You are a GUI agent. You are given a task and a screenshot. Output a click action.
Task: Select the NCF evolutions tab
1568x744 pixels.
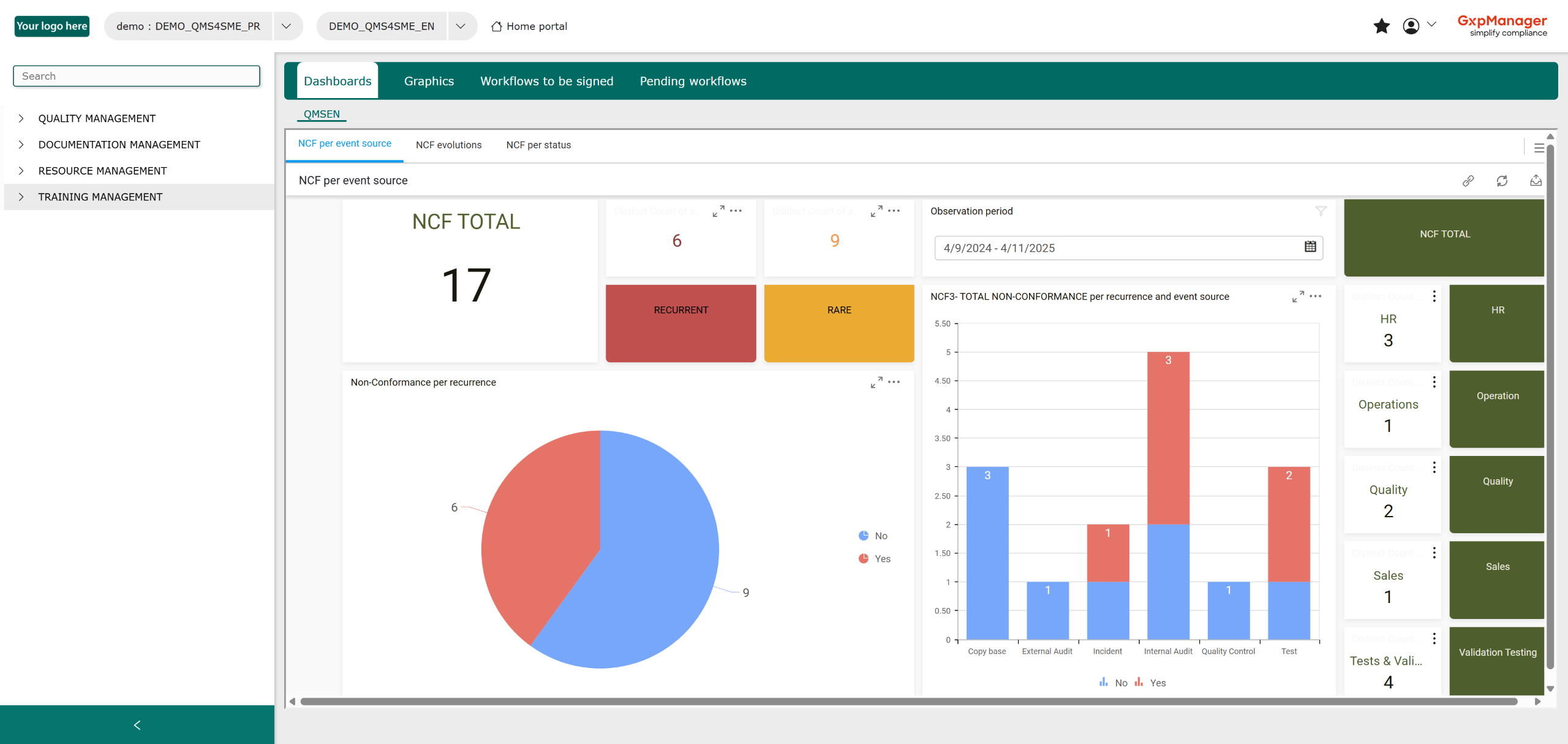448,145
